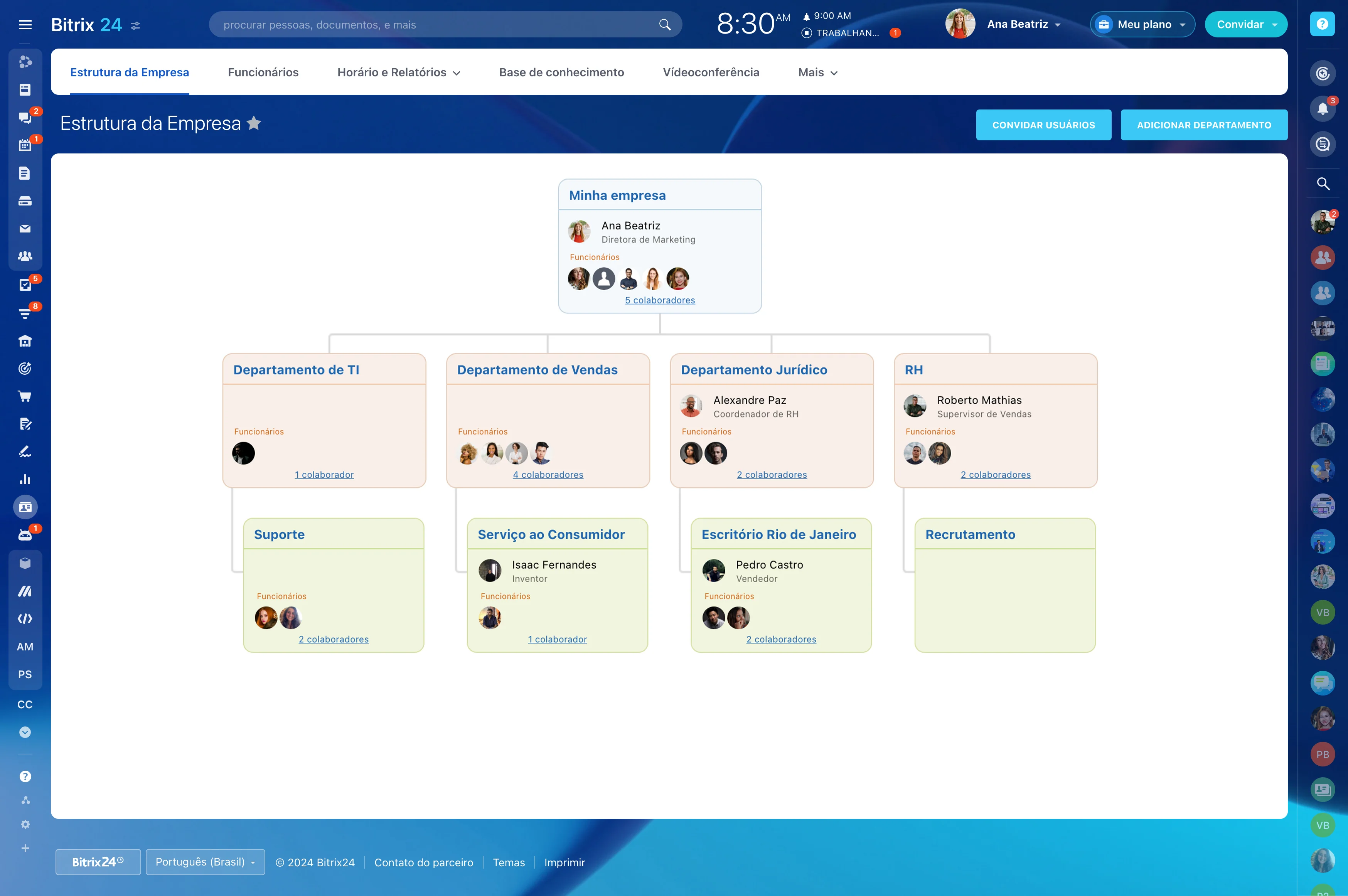
Task: Click the tasks checkmark sidebar icon
Action: coord(25,285)
